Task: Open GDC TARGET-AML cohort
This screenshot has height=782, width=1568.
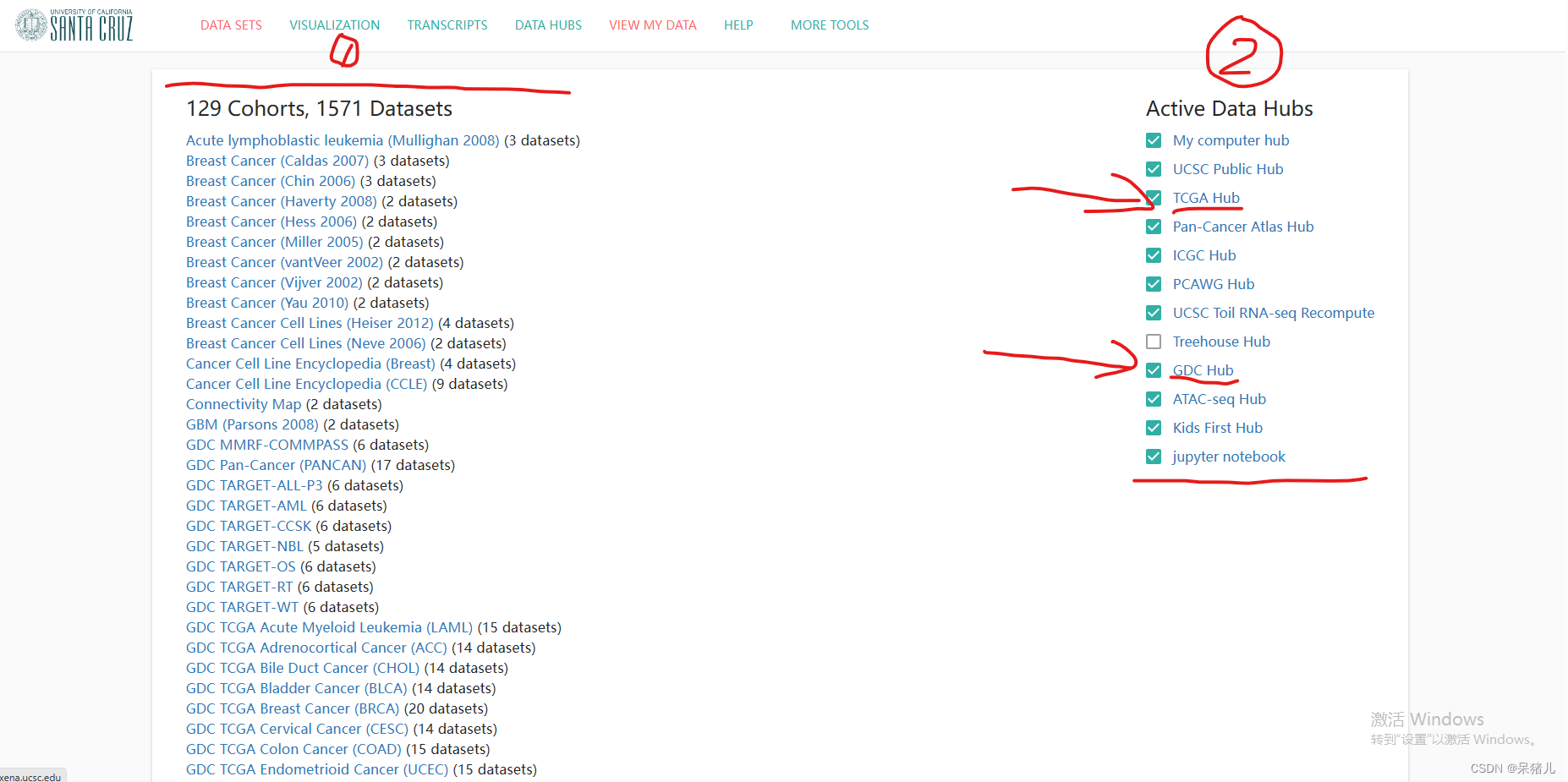Action: click(246, 506)
